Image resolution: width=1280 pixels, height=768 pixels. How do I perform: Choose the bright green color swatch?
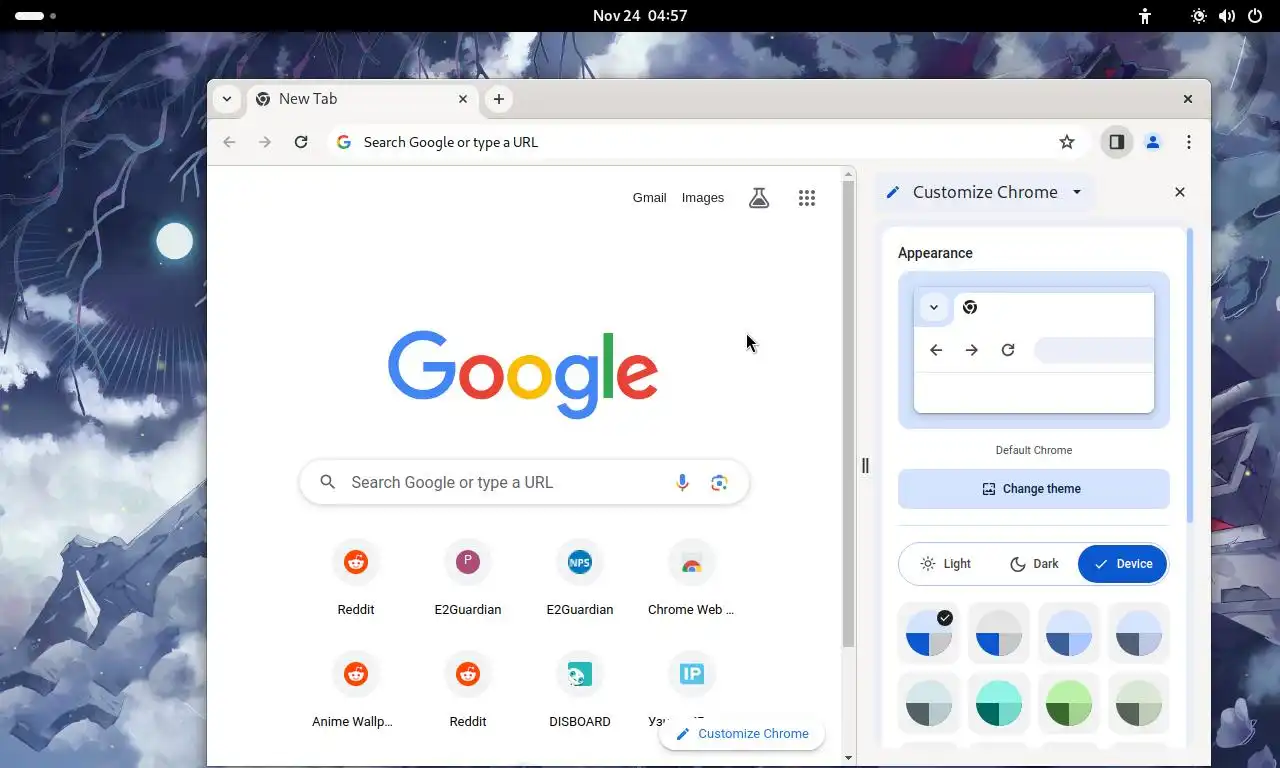point(1069,703)
